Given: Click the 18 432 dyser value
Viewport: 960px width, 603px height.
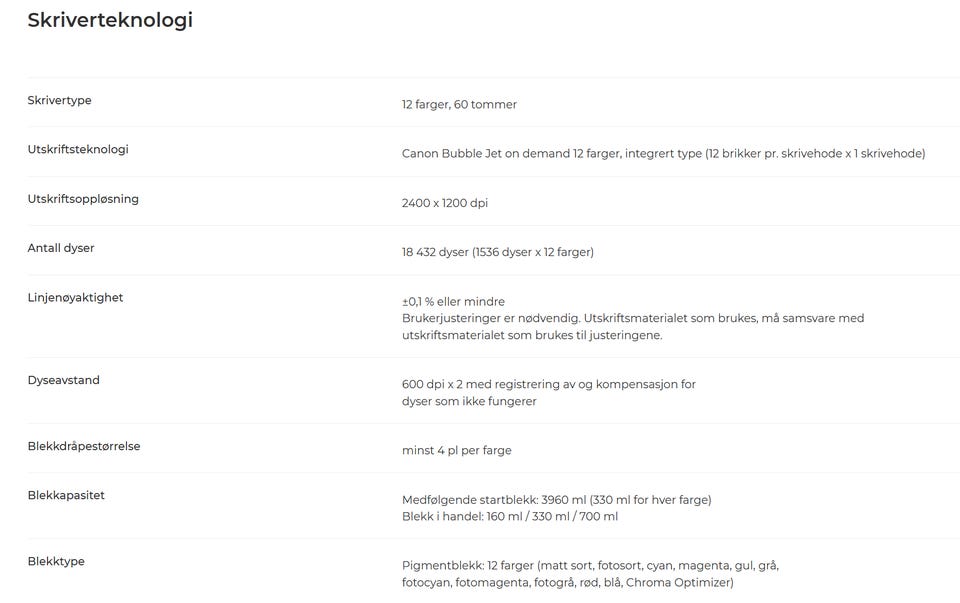Looking at the screenshot, I should (498, 252).
